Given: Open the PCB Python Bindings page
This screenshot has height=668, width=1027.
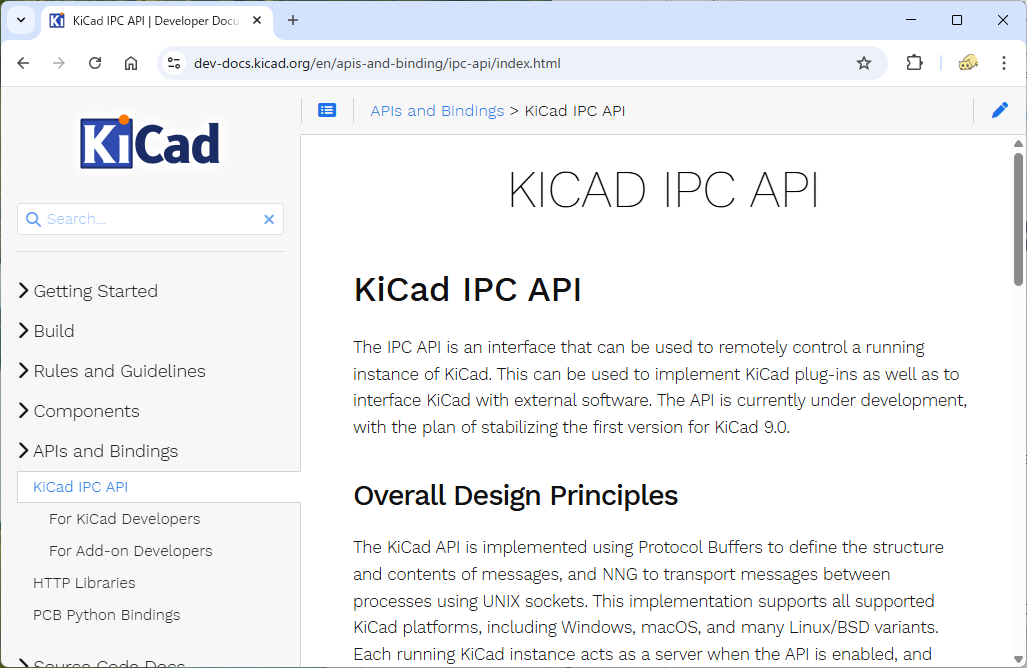Looking at the screenshot, I should (x=106, y=615).
